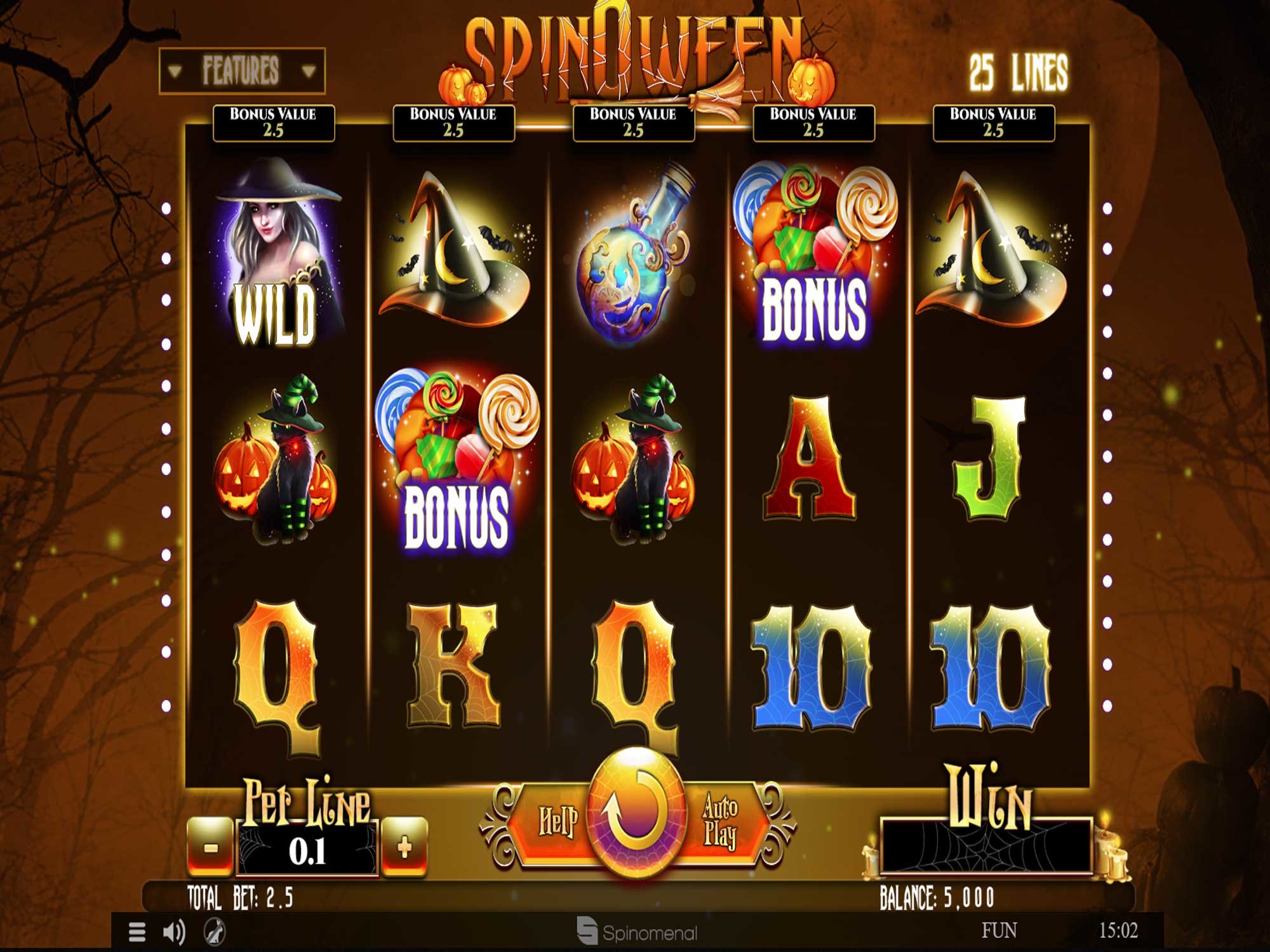Spin the reels with the round arrow button
The image size is (1270, 952).
tap(637, 814)
